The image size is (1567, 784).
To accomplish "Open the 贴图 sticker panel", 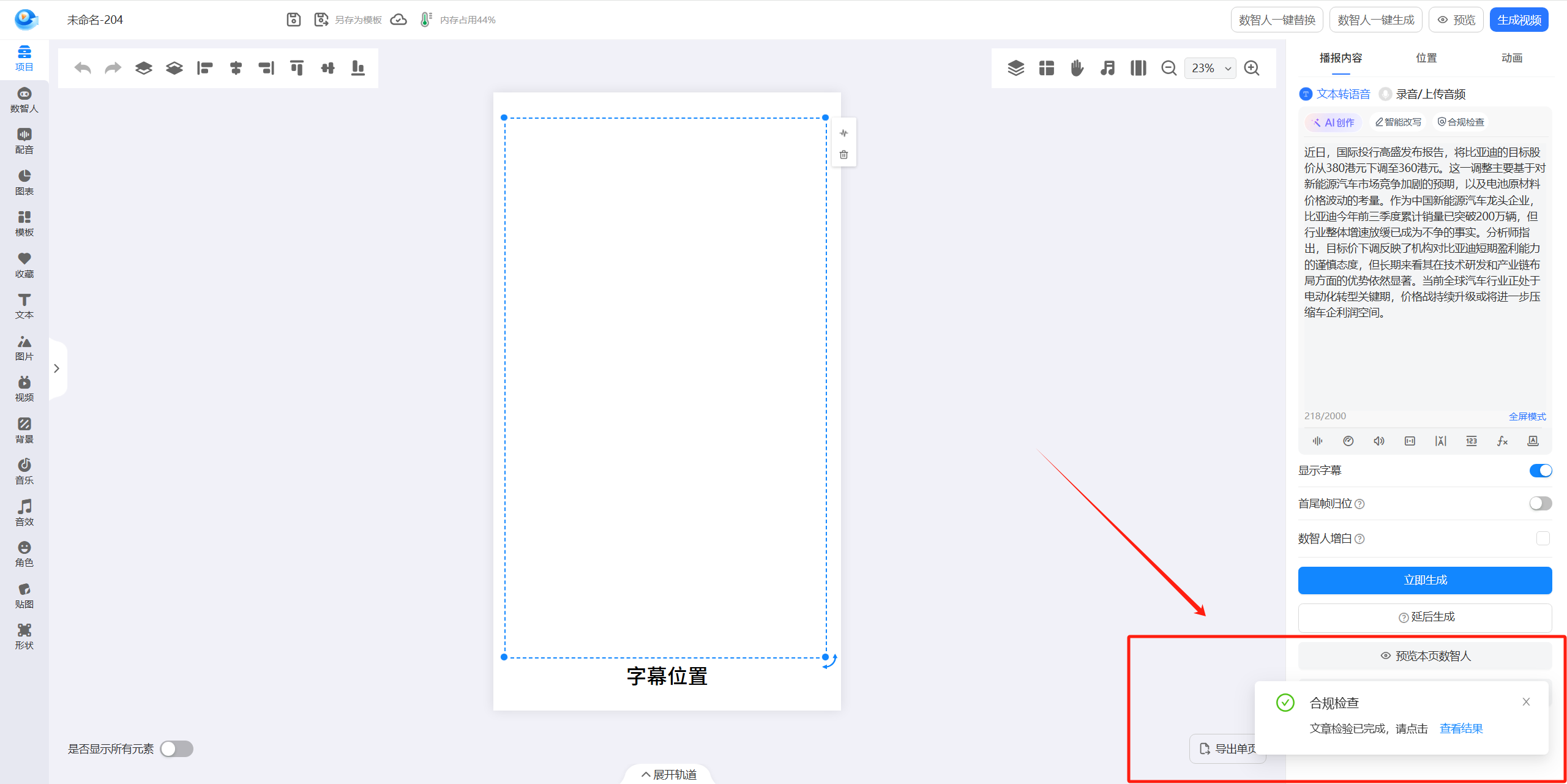I will click(x=24, y=595).
